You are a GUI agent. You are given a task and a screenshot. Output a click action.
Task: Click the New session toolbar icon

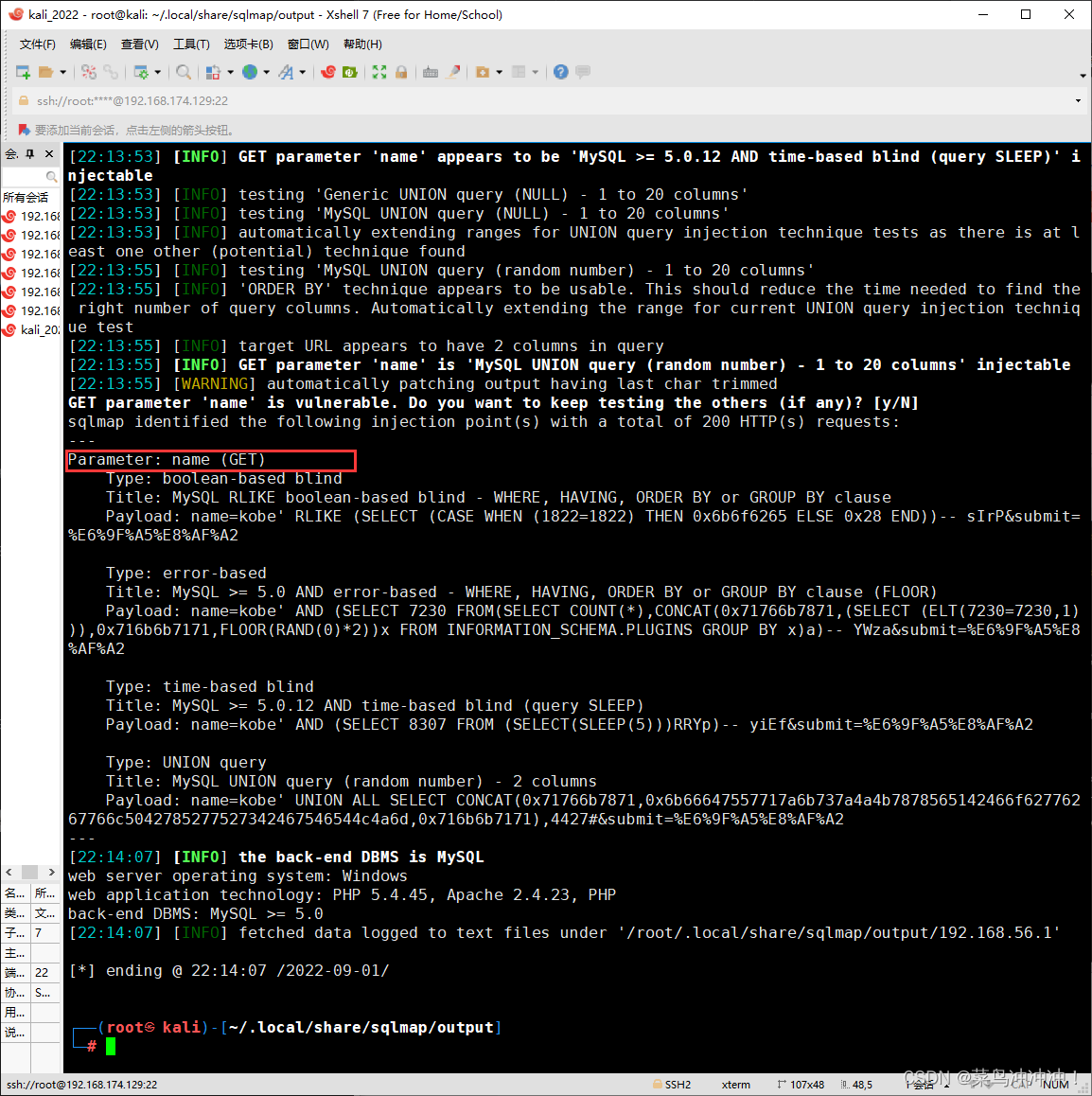pyautogui.click(x=23, y=72)
